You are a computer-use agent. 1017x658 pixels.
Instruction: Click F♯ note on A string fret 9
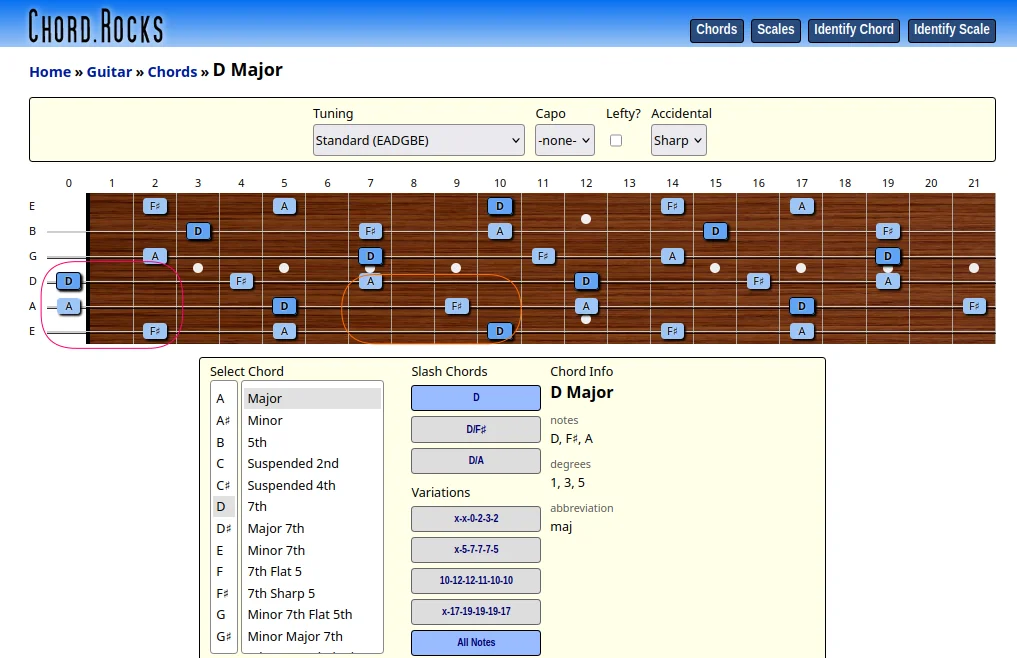pos(457,306)
